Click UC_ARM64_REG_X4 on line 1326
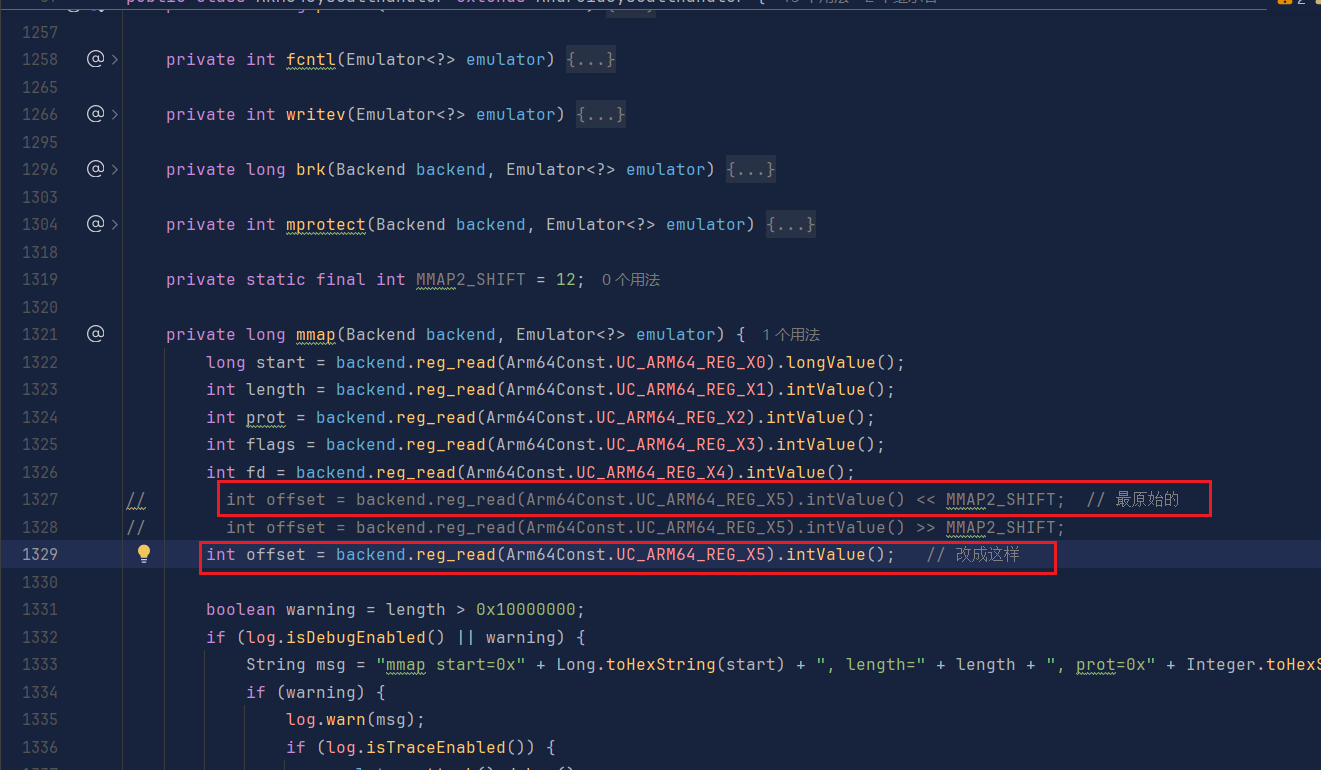This screenshot has width=1321, height=770. coord(651,472)
